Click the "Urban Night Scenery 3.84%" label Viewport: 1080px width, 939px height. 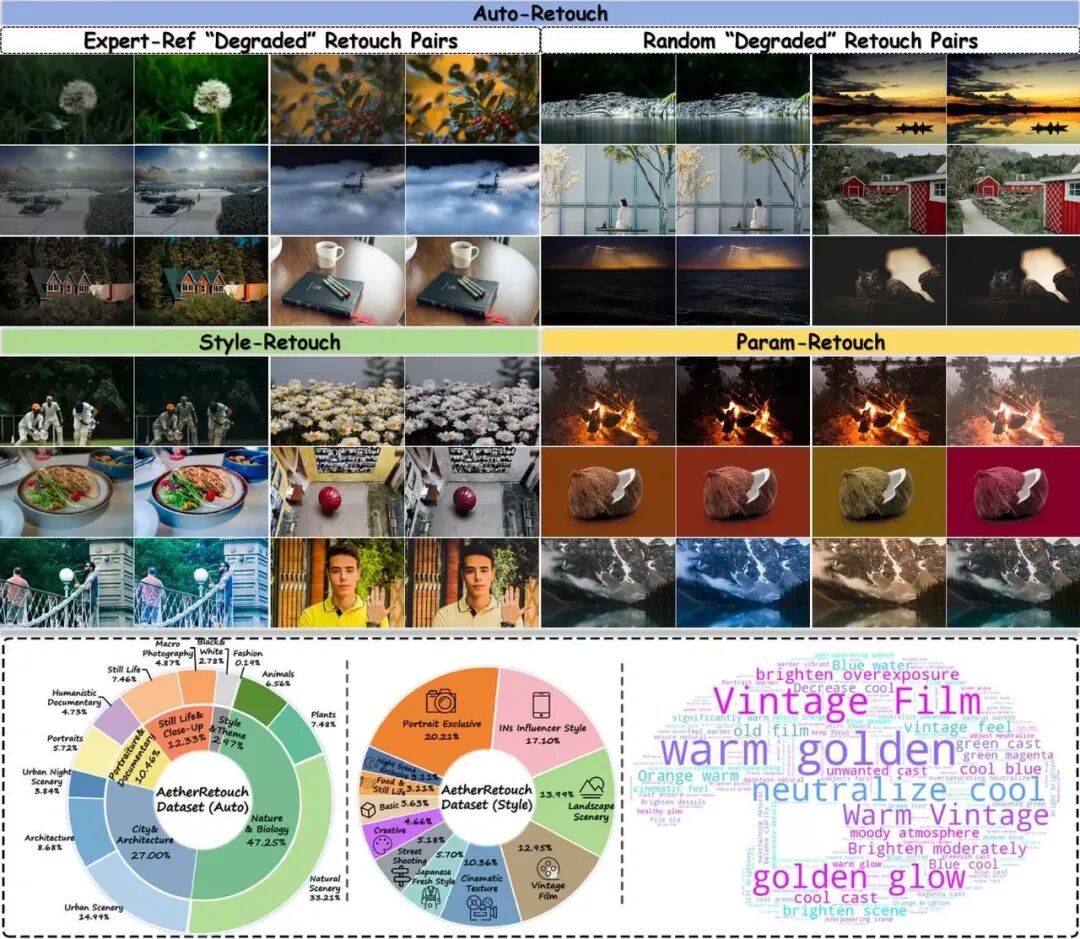pyautogui.click(x=48, y=781)
